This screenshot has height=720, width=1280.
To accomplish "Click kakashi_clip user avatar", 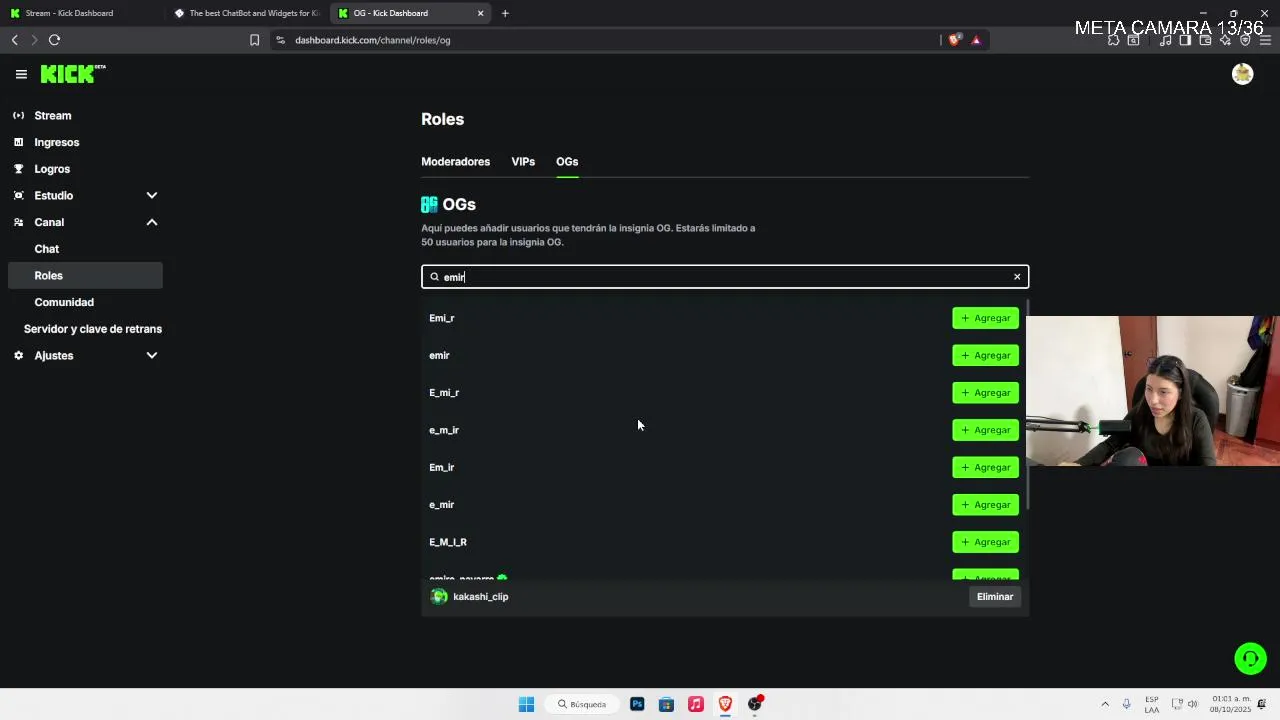I will 439,597.
